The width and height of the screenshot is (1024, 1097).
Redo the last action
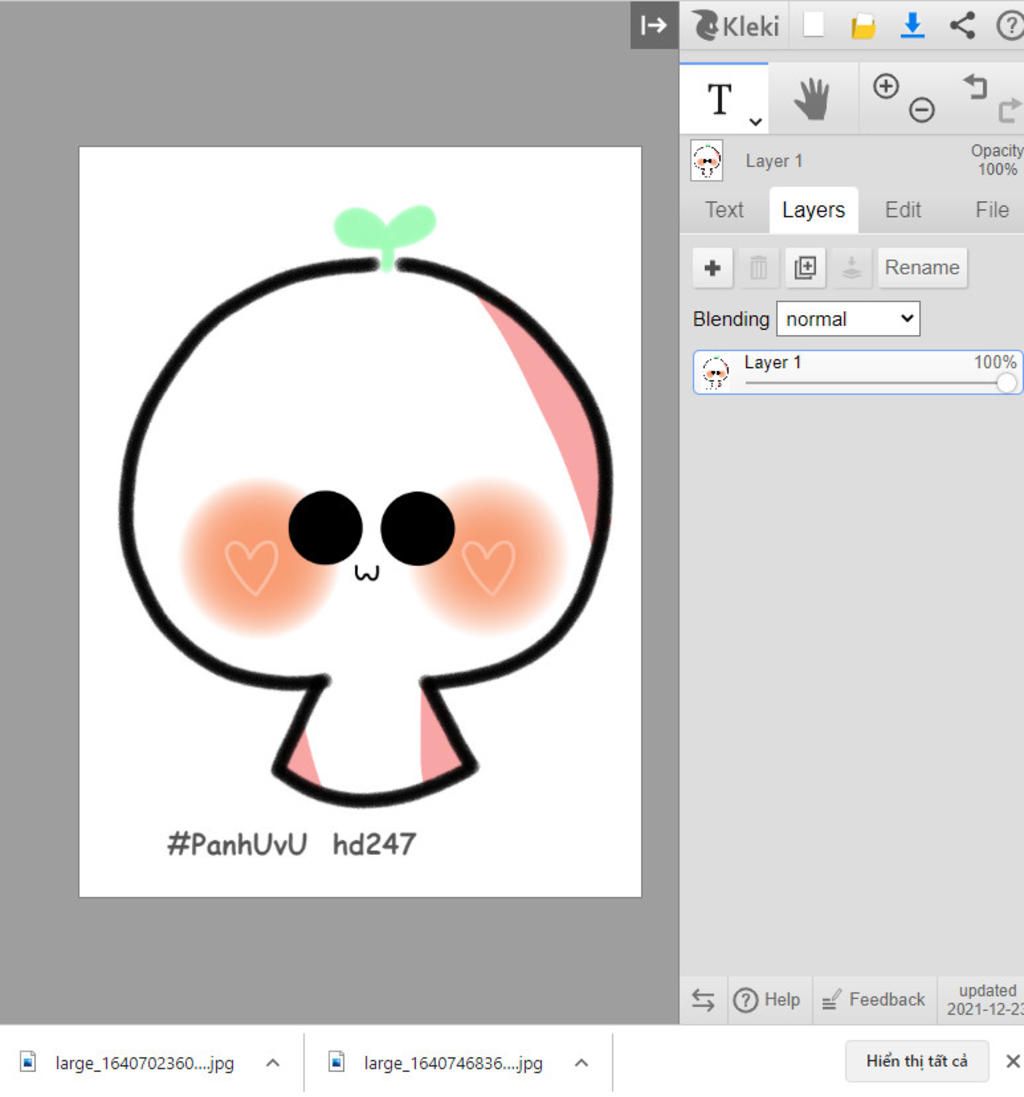1010,111
